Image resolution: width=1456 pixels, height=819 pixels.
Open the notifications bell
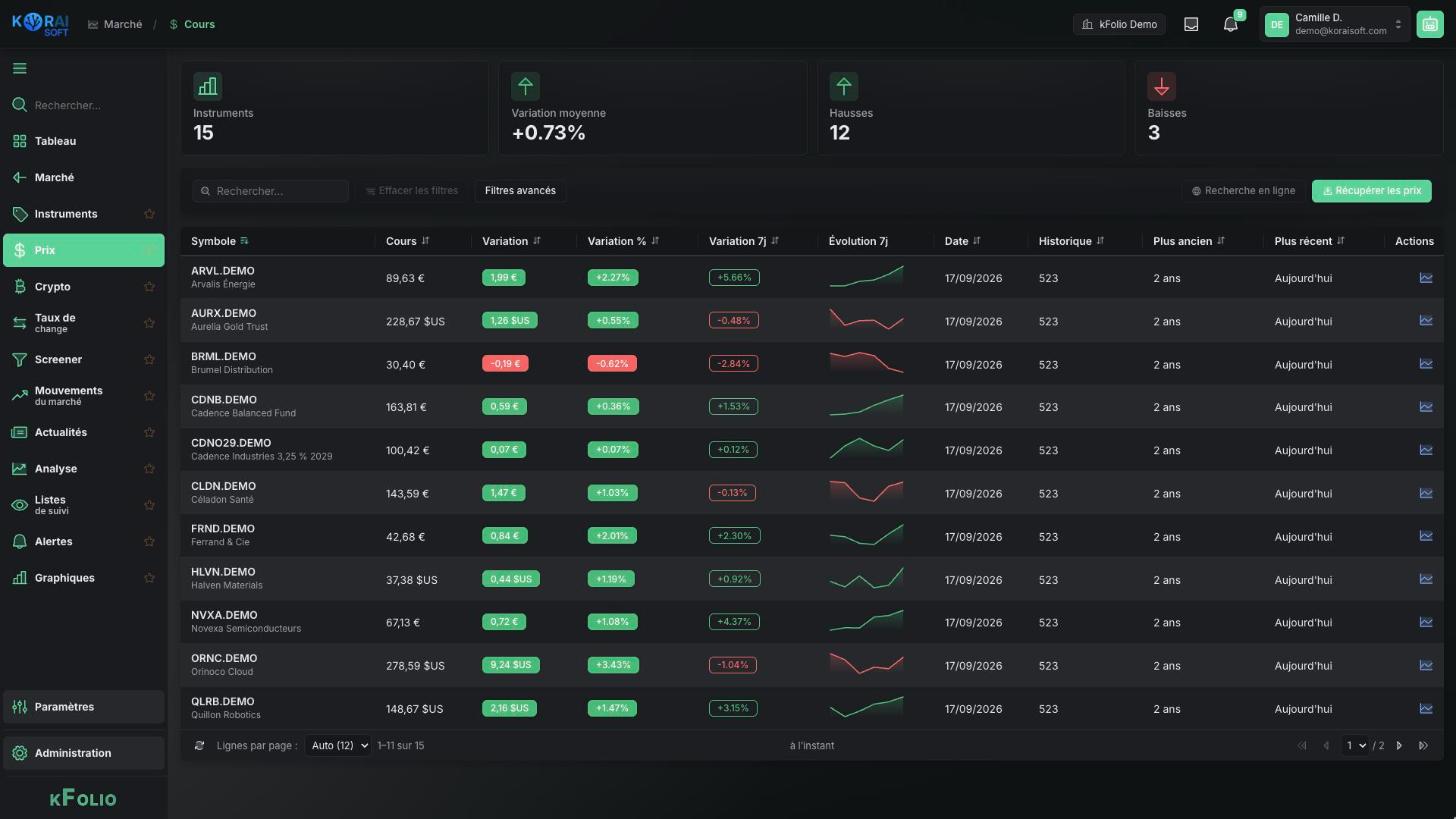coord(1231,24)
